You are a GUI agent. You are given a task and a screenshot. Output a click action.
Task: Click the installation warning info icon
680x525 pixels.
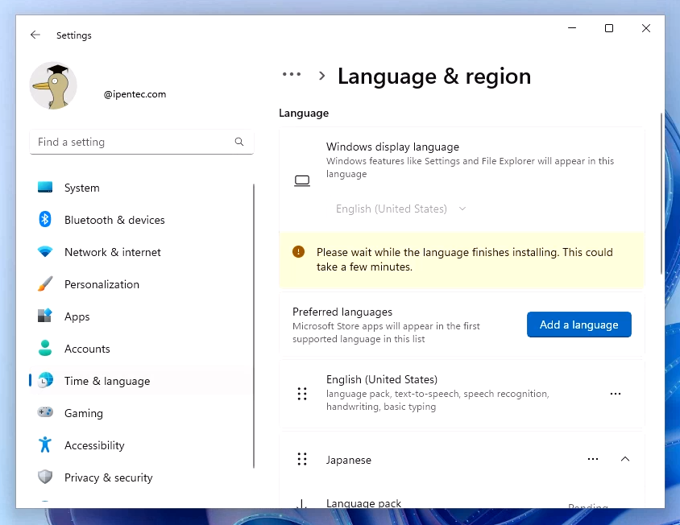tap(298, 251)
